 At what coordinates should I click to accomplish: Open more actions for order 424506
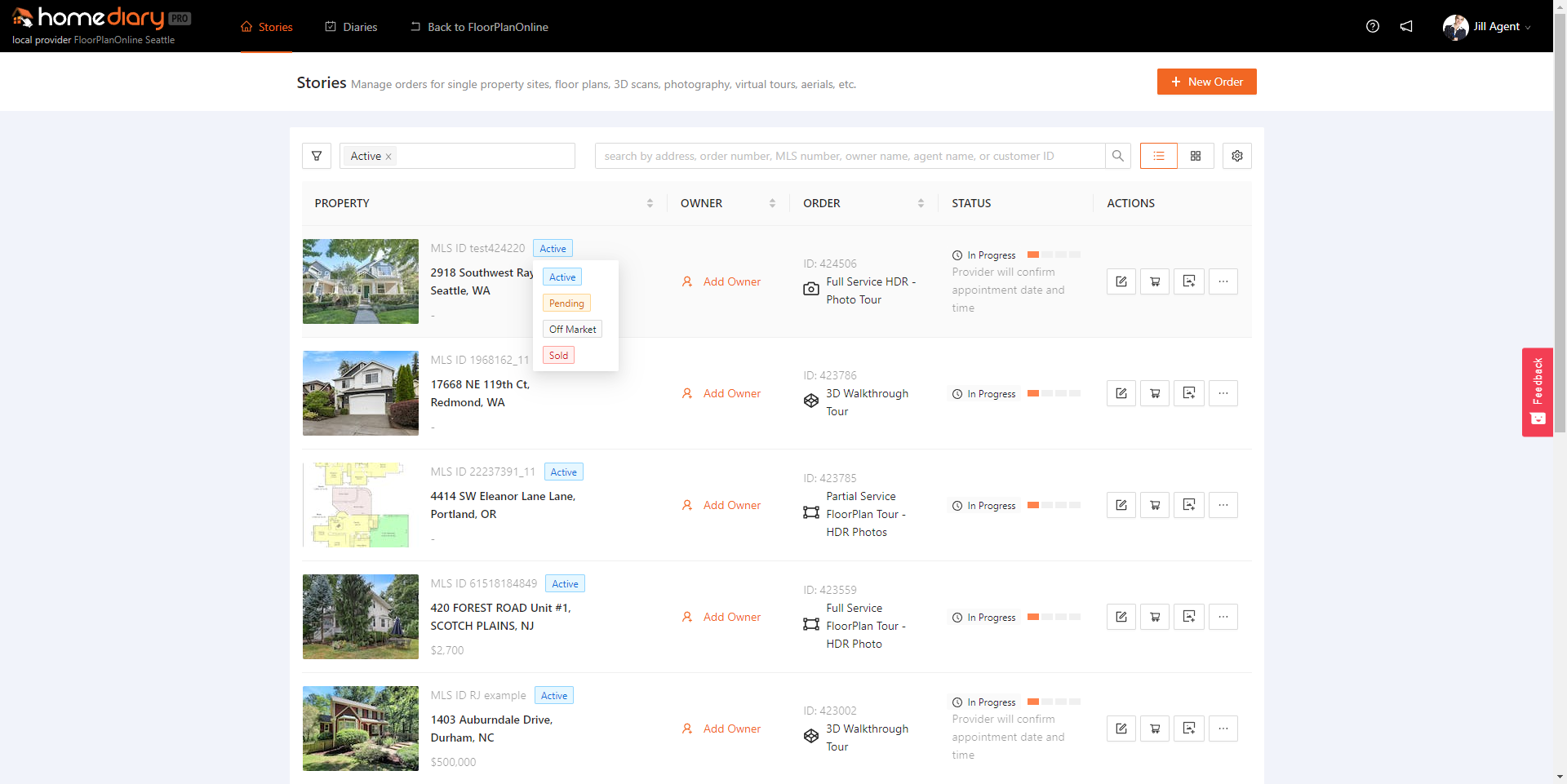click(1223, 281)
